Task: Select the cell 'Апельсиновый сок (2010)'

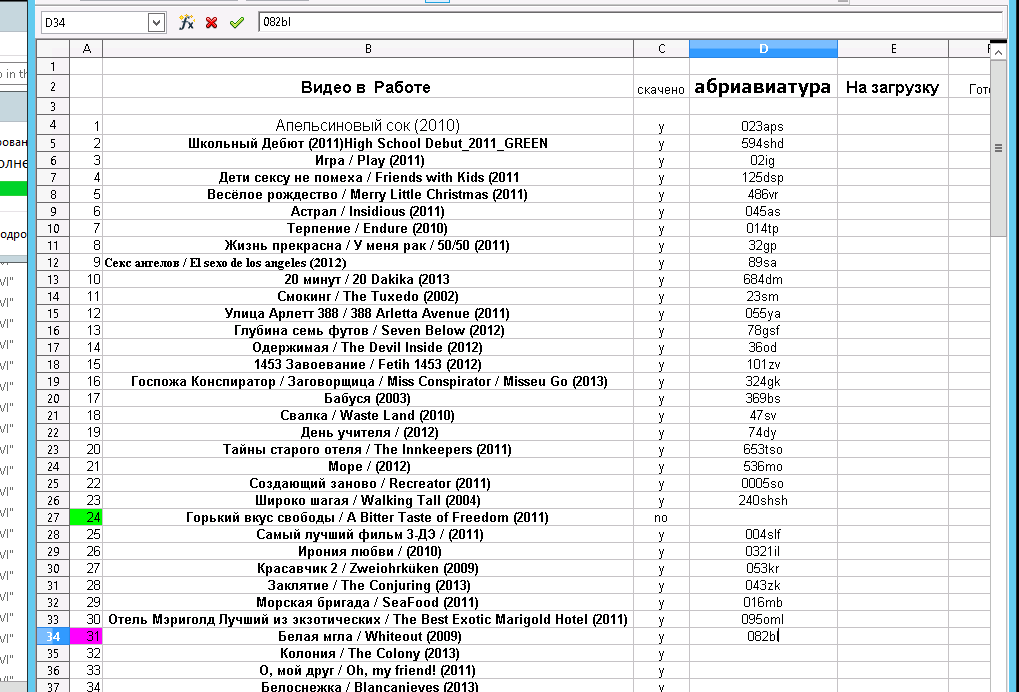Action: click(368, 125)
